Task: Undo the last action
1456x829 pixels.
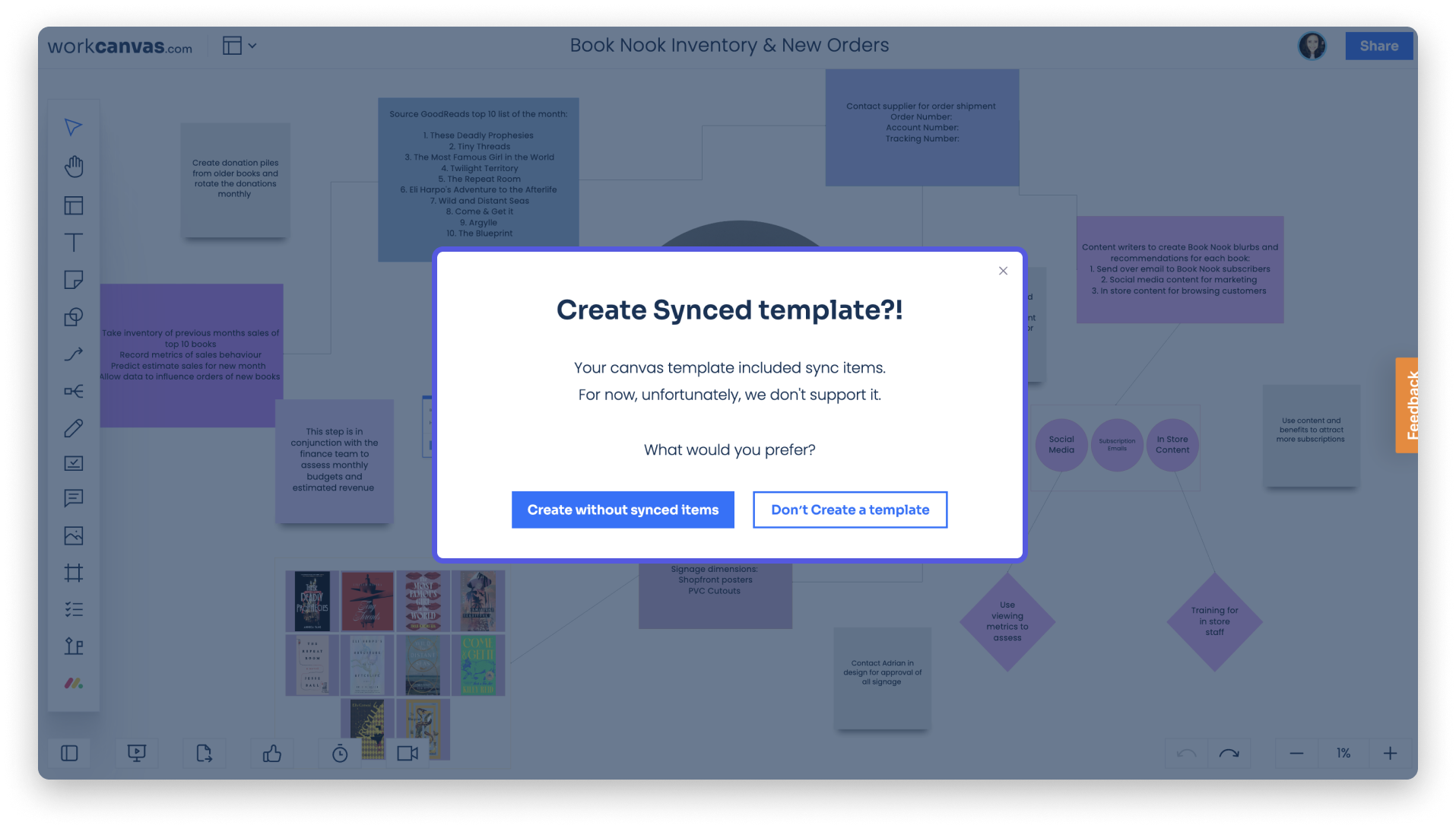Action: (x=1186, y=753)
